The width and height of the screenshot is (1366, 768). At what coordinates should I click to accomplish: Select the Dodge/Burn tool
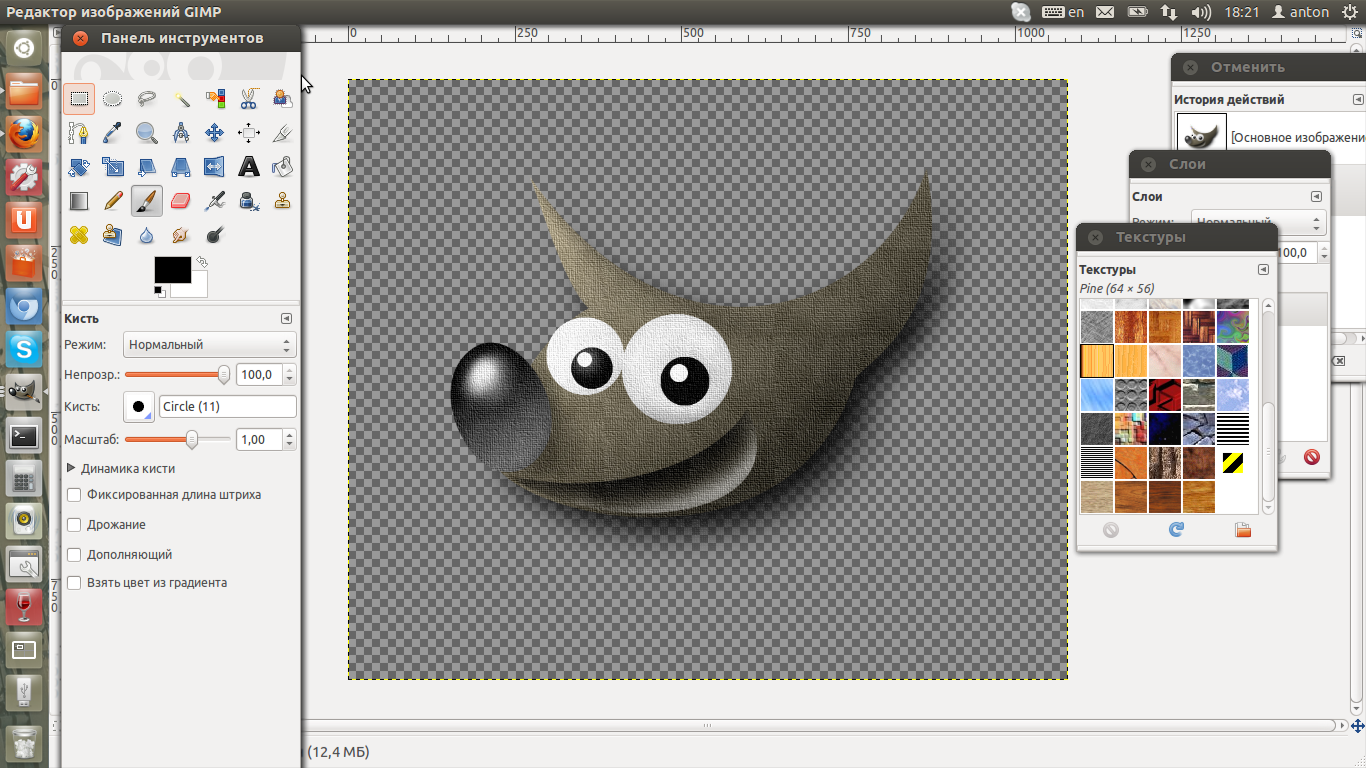tap(215, 235)
